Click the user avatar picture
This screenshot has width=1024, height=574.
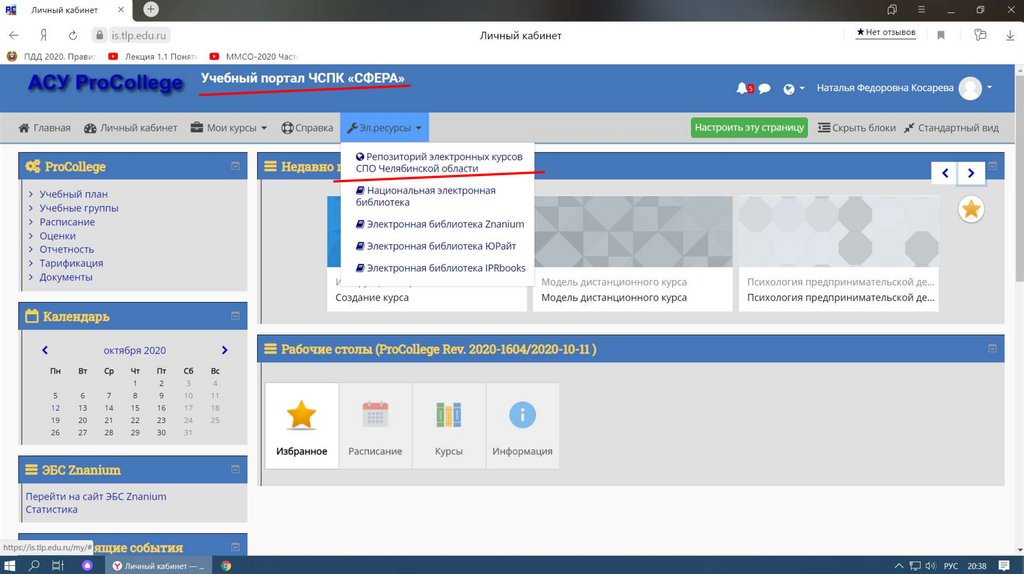970,88
